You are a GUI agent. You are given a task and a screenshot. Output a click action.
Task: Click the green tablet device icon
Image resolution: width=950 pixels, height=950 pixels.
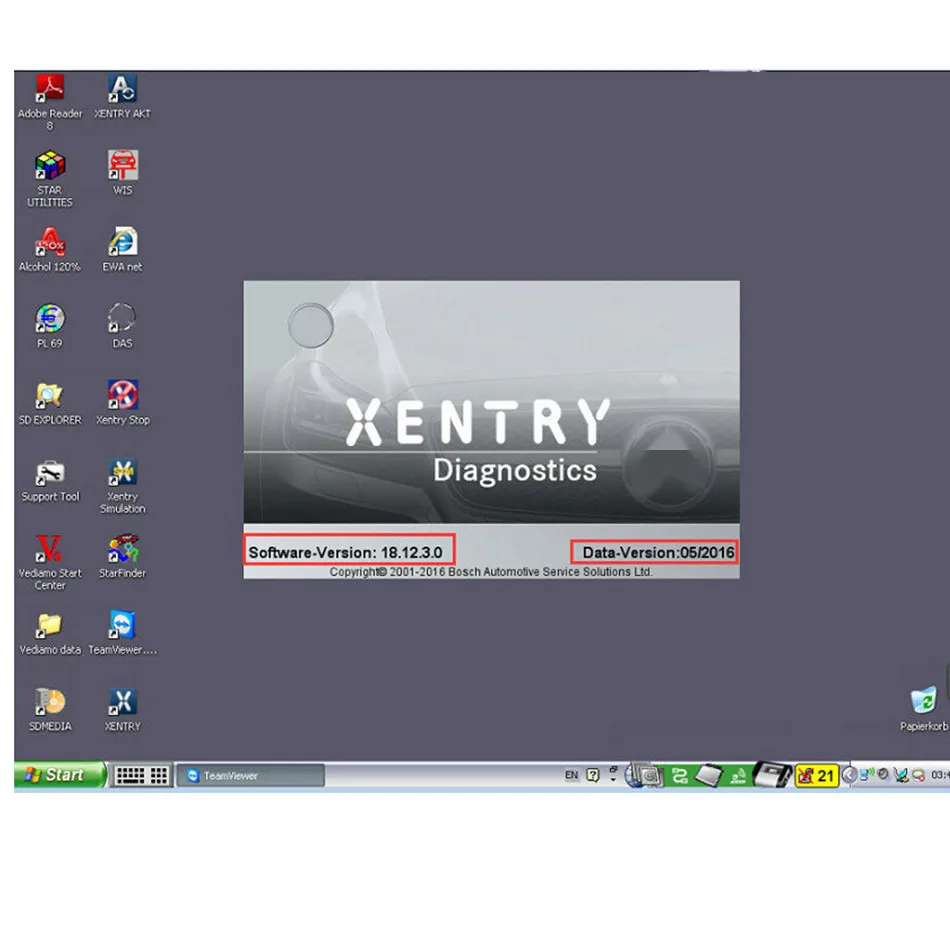tap(708, 776)
